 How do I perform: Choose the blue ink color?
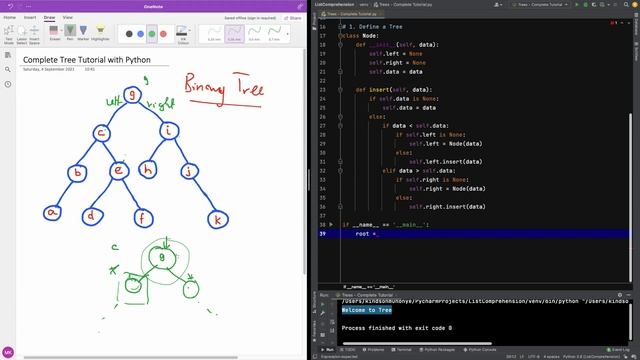coord(140,34)
